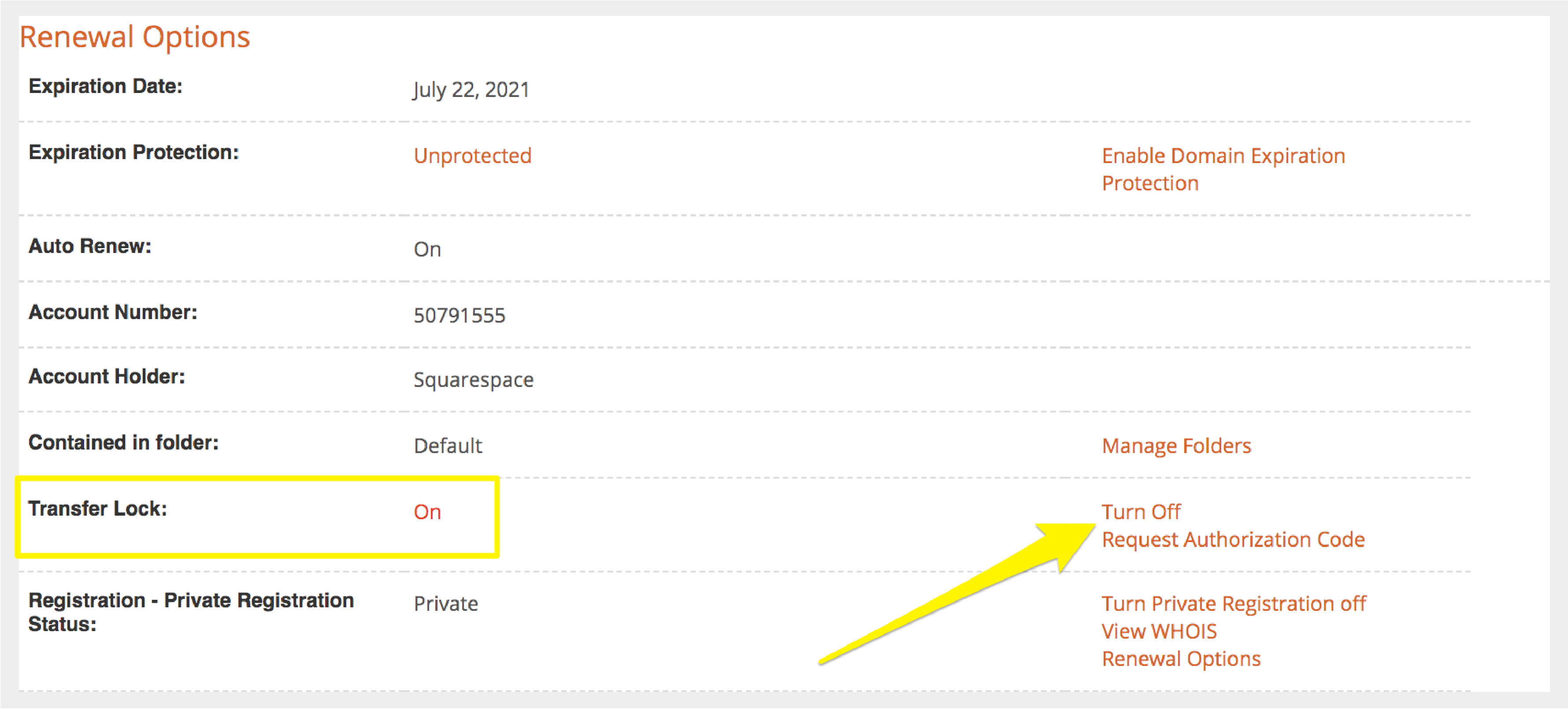1568x710 pixels.
Task: Click the Default folder value
Action: point(447,446)
